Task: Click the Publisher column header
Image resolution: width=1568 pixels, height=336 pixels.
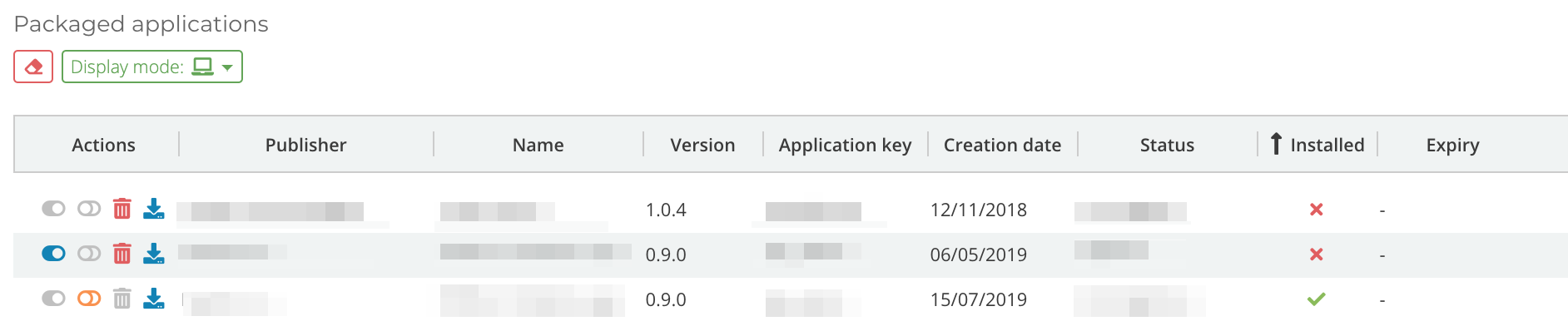Action: (305, 145)
